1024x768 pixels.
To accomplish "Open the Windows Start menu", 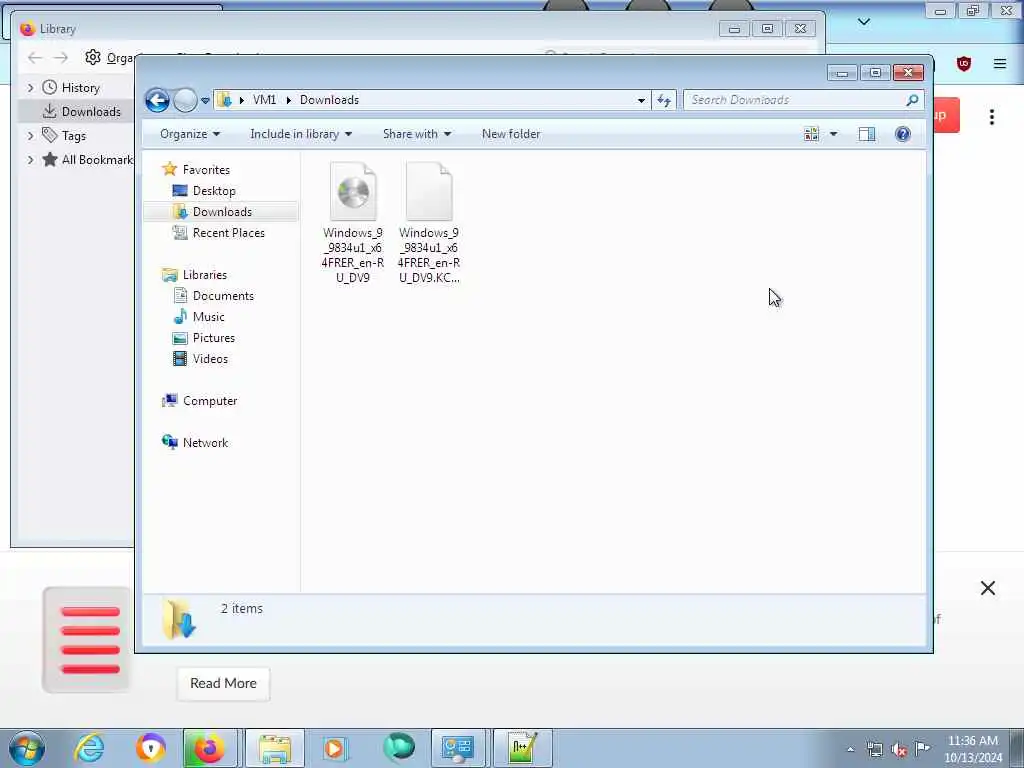I will pos(27,748).
